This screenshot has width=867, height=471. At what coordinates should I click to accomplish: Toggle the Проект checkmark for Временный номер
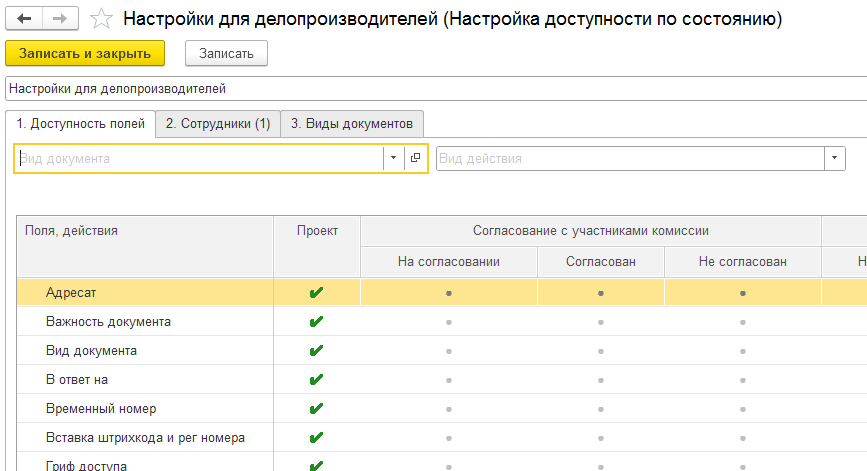(x=317, y=409)
